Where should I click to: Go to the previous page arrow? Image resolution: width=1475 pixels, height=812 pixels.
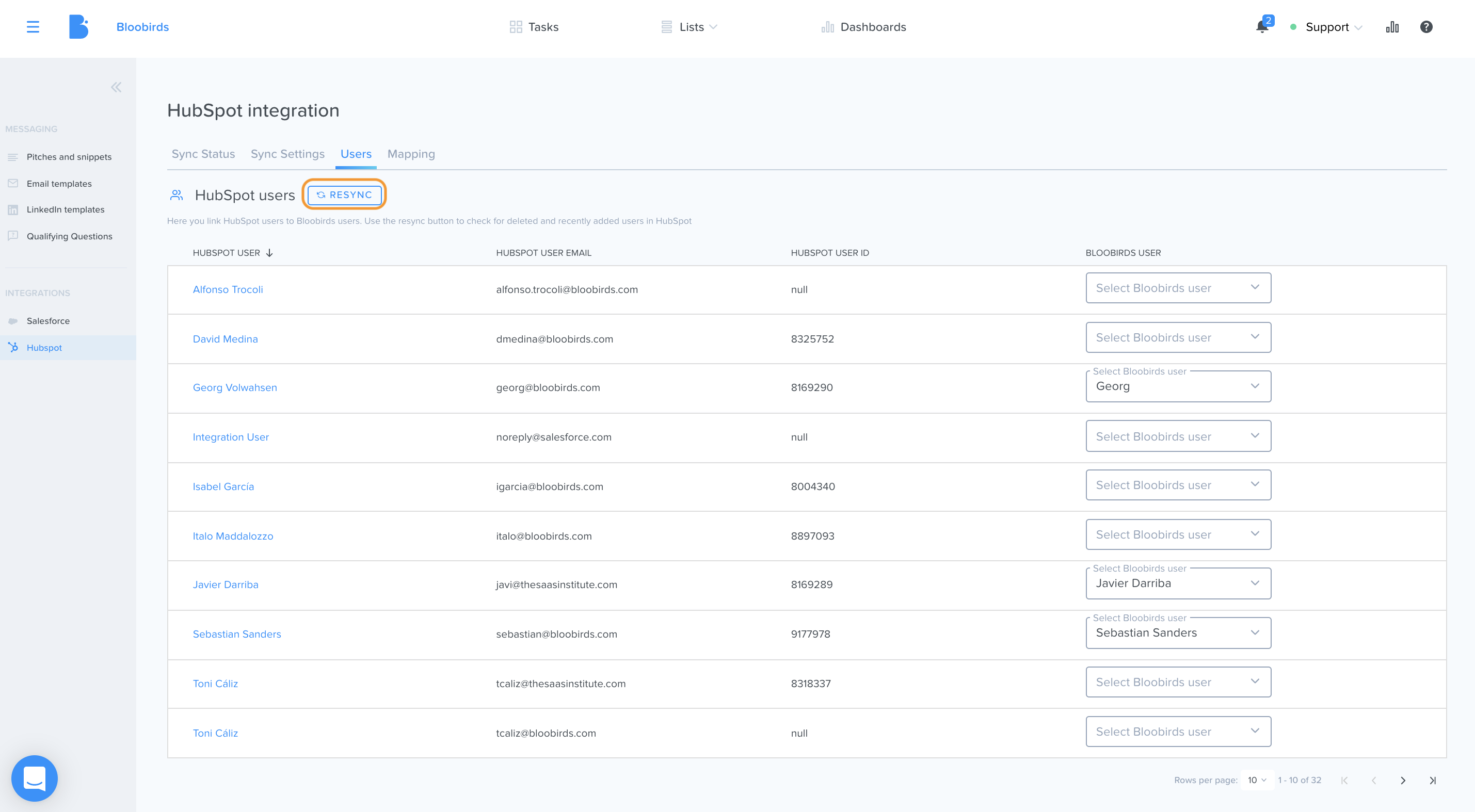(x=1374, y=780)
